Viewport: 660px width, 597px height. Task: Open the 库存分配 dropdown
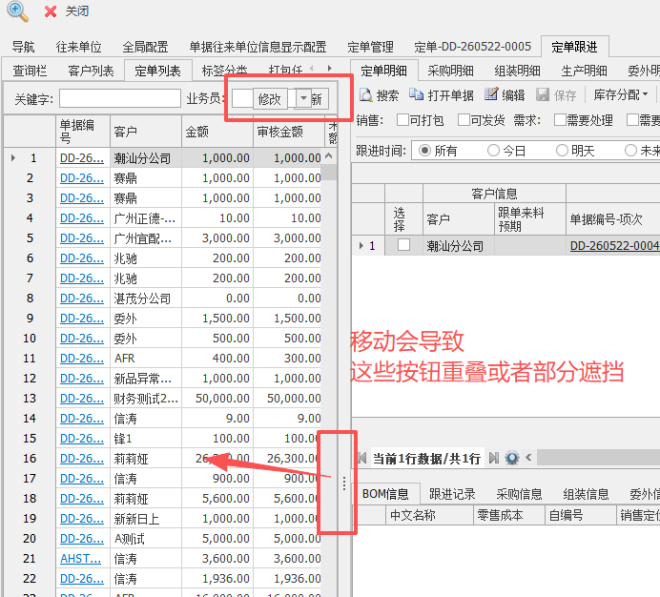click(x=620, y=95)
